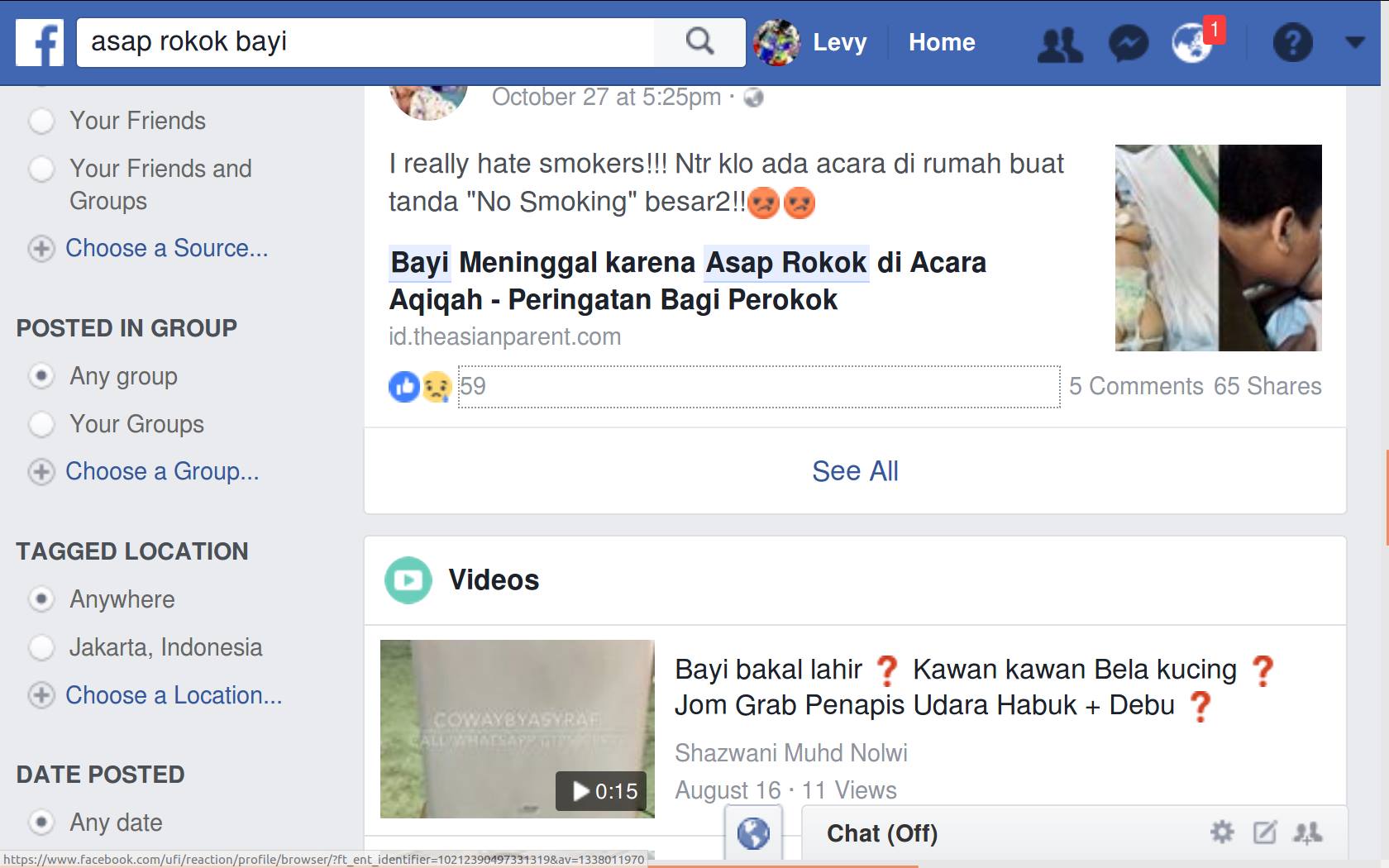The width and height of the screenshot is (1389, 868).
Task: Open the 65 Shares link
Action: coord(1267,386)
